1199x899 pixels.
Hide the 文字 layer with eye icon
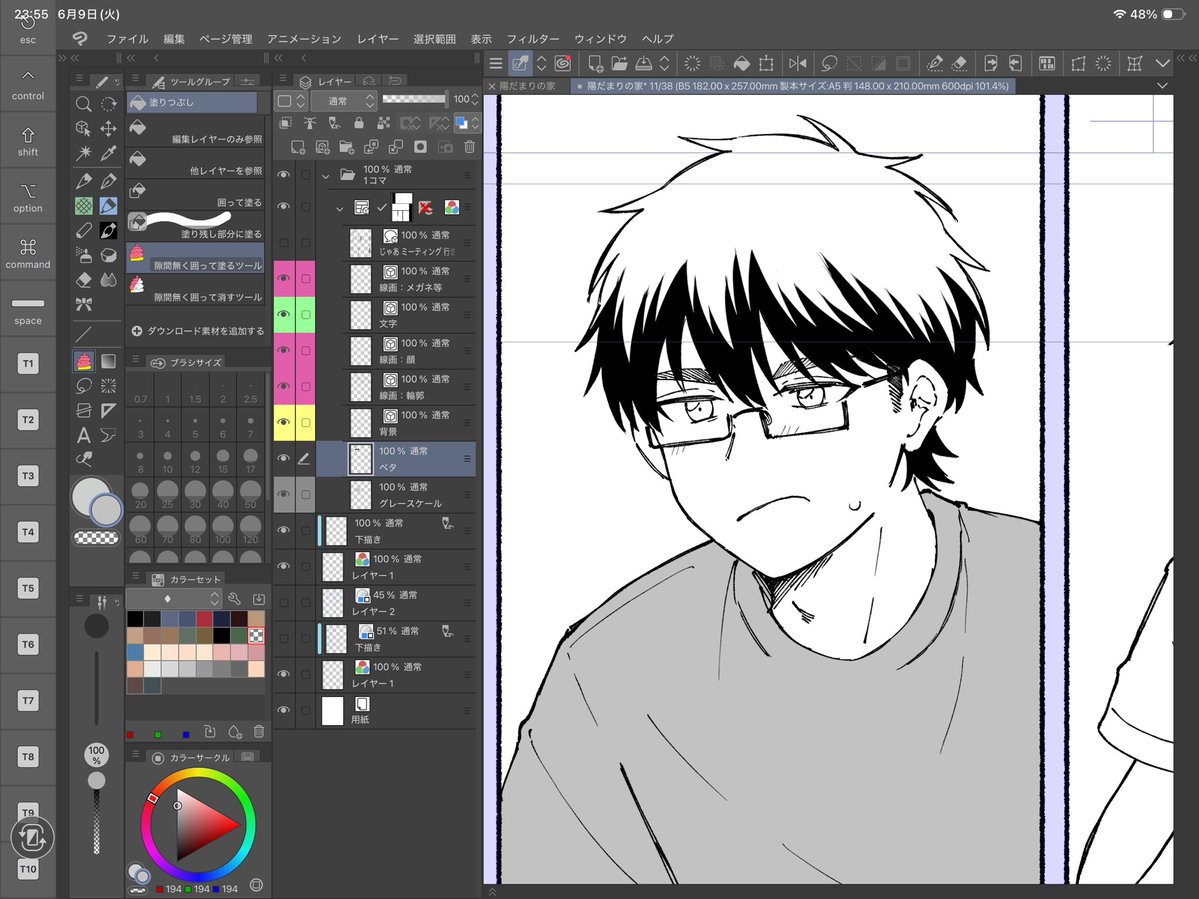[x=284, y=314]
